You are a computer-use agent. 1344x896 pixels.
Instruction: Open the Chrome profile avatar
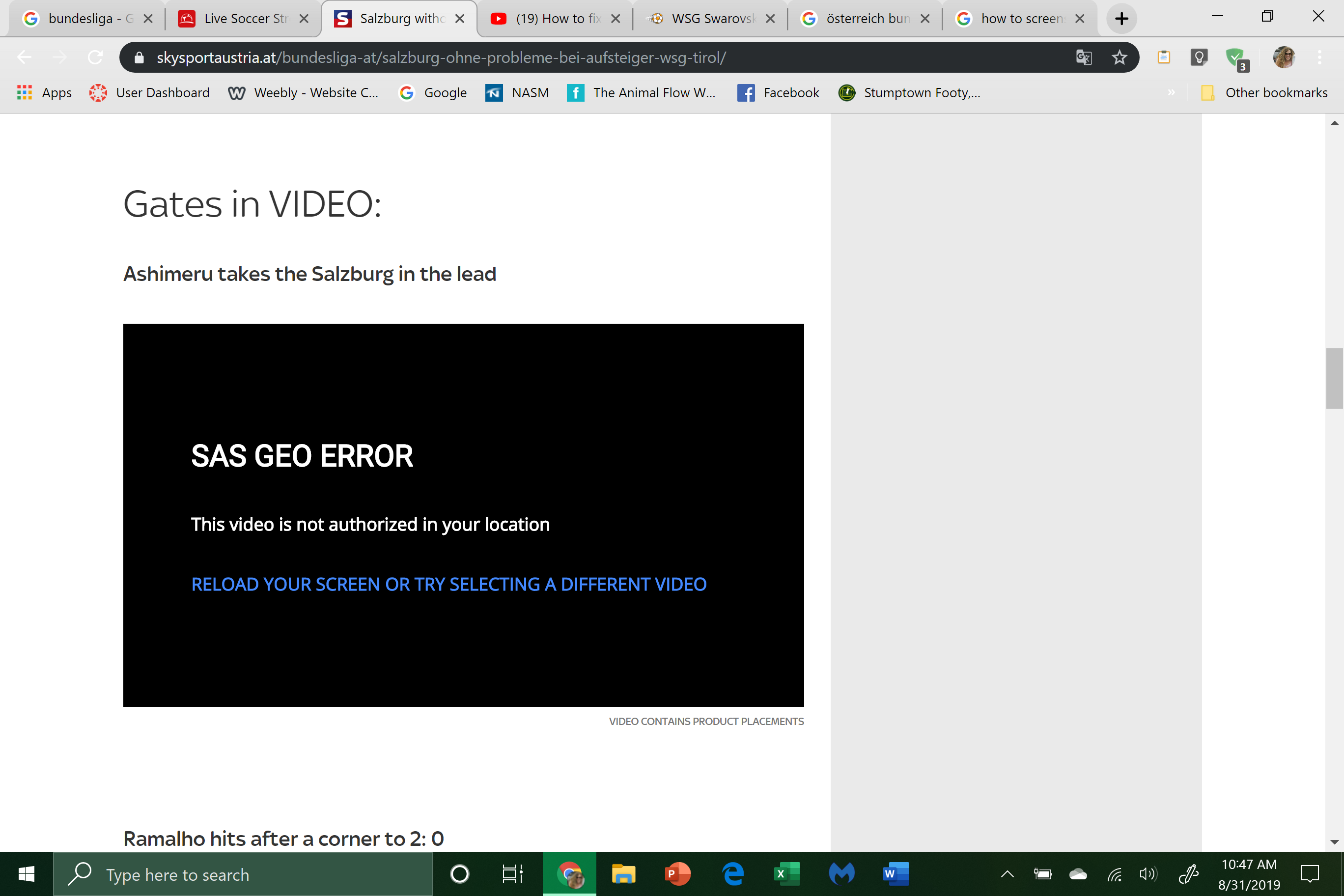point(1284,57)
